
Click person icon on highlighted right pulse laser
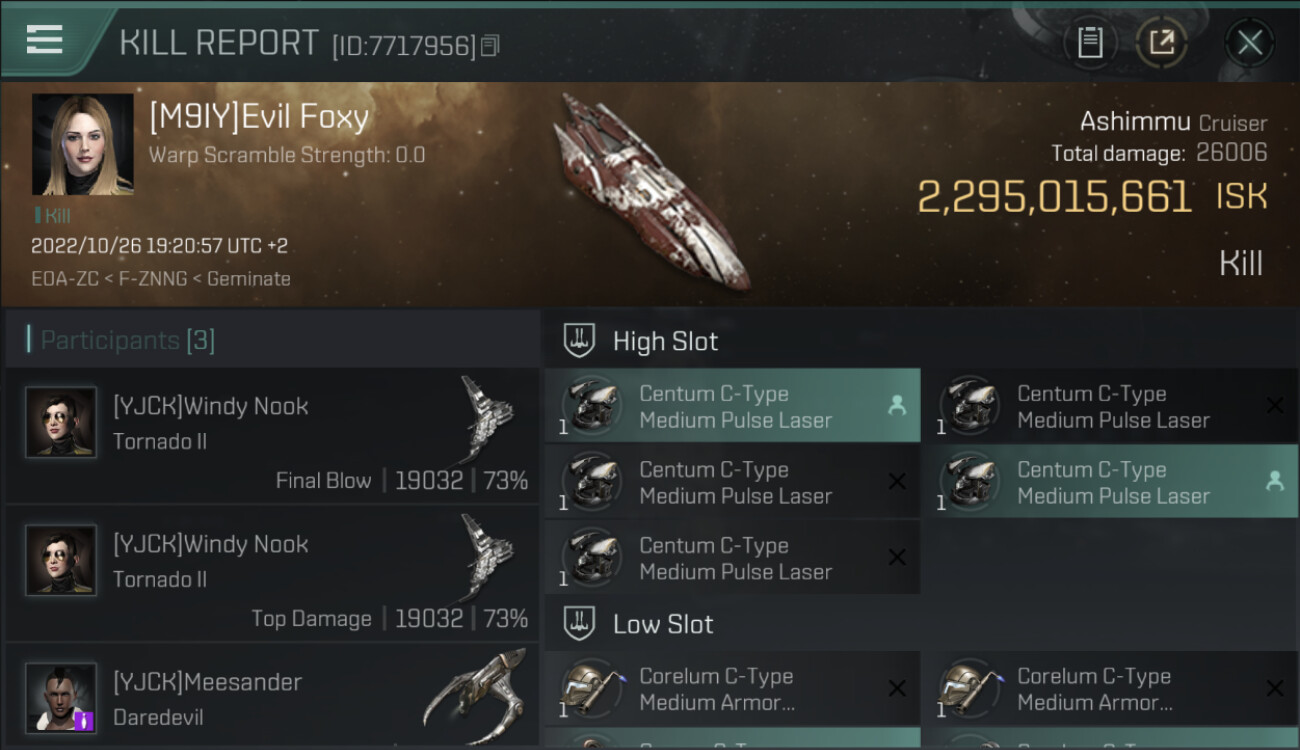point(1275,482)
